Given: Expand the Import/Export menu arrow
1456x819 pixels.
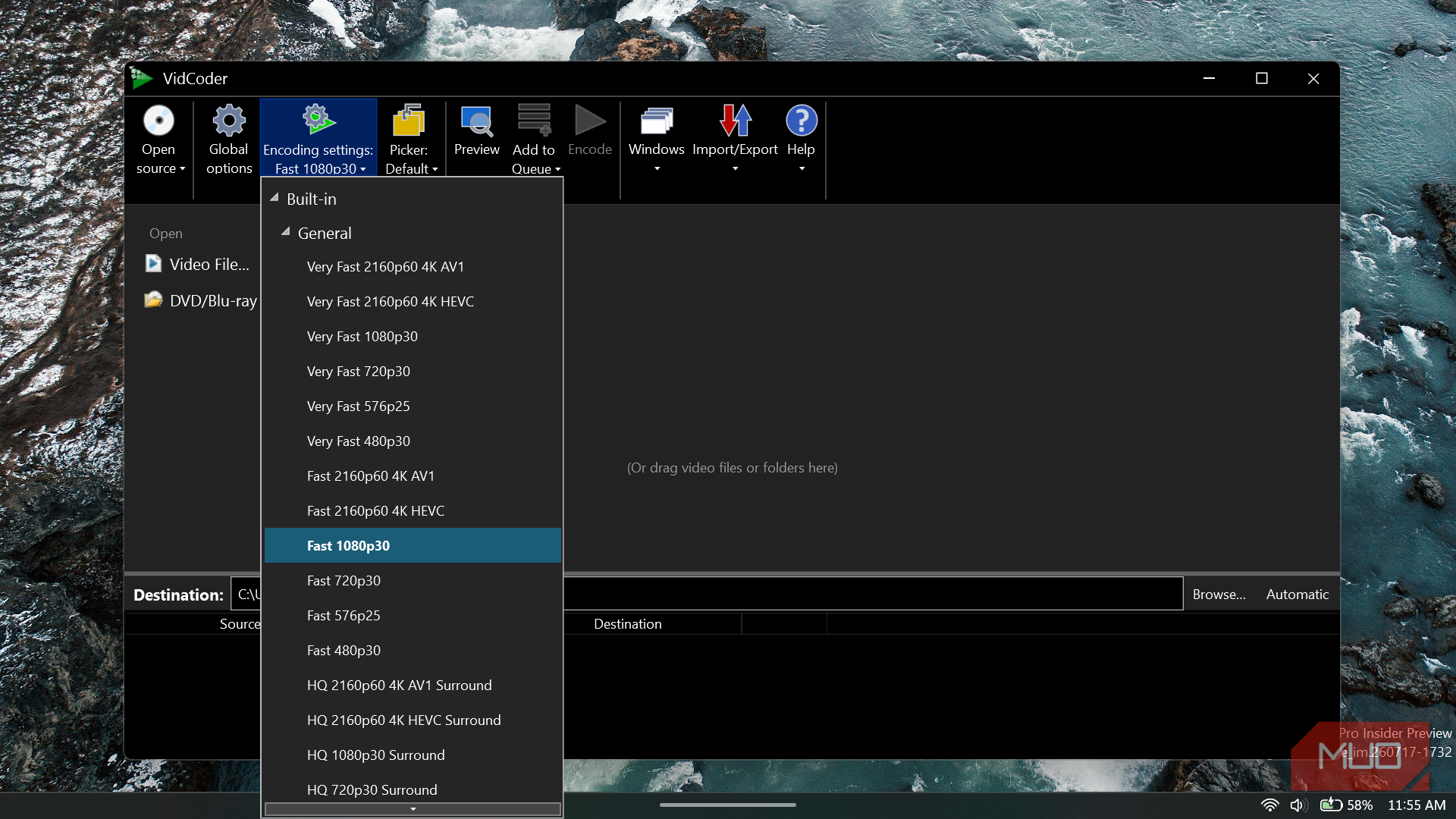Looking at the screenshot, I should click(735, 169).
